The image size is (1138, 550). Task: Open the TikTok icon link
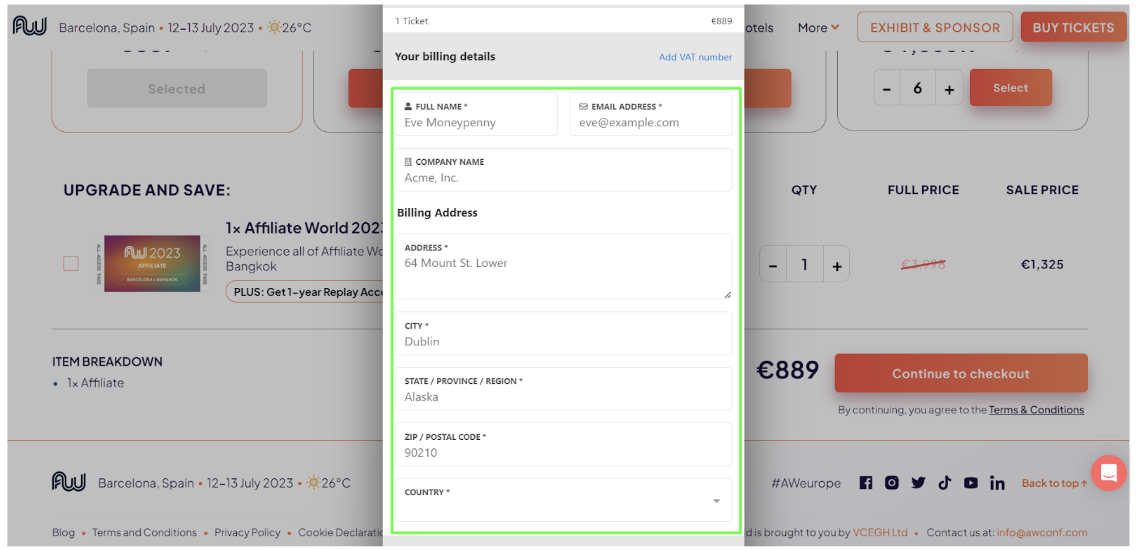tap(944, 483)
